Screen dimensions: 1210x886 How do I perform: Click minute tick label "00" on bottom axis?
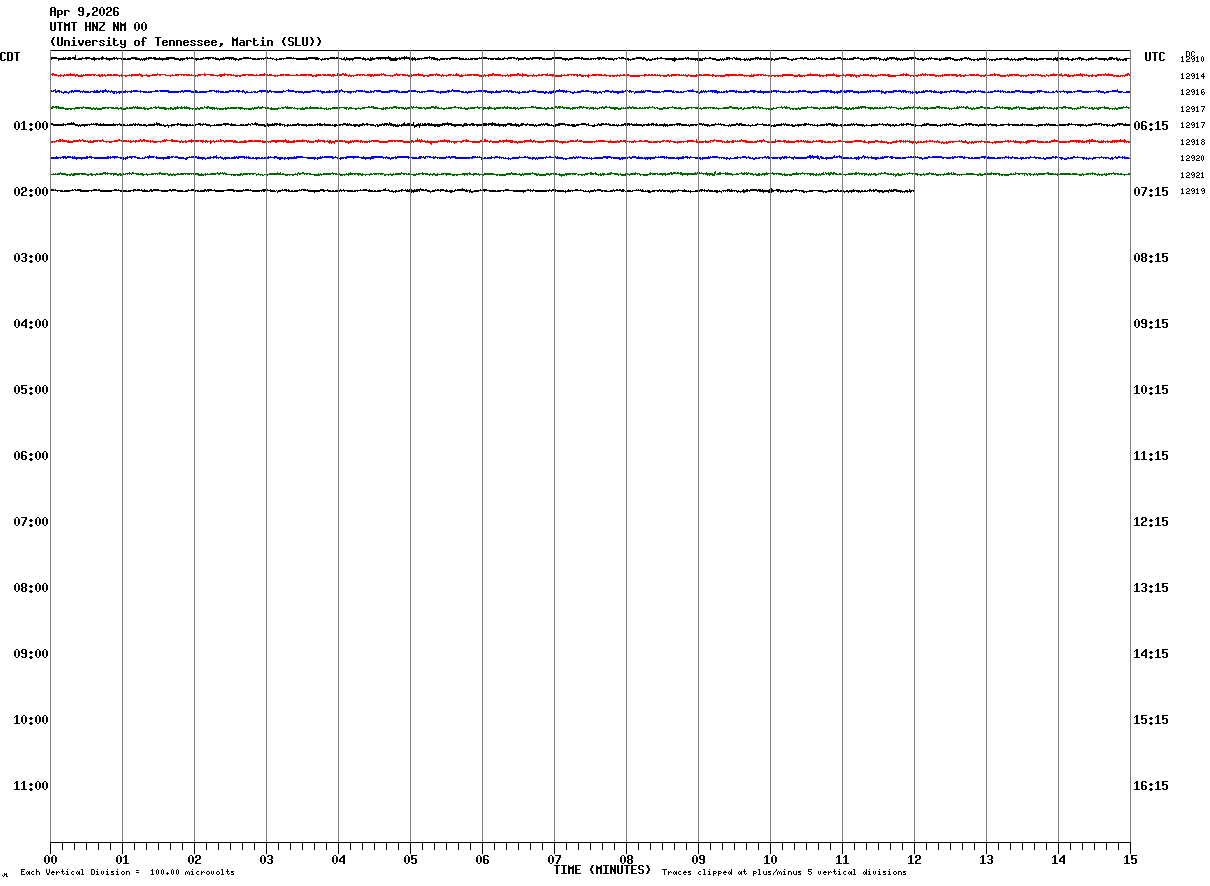[x=50, y=860]
